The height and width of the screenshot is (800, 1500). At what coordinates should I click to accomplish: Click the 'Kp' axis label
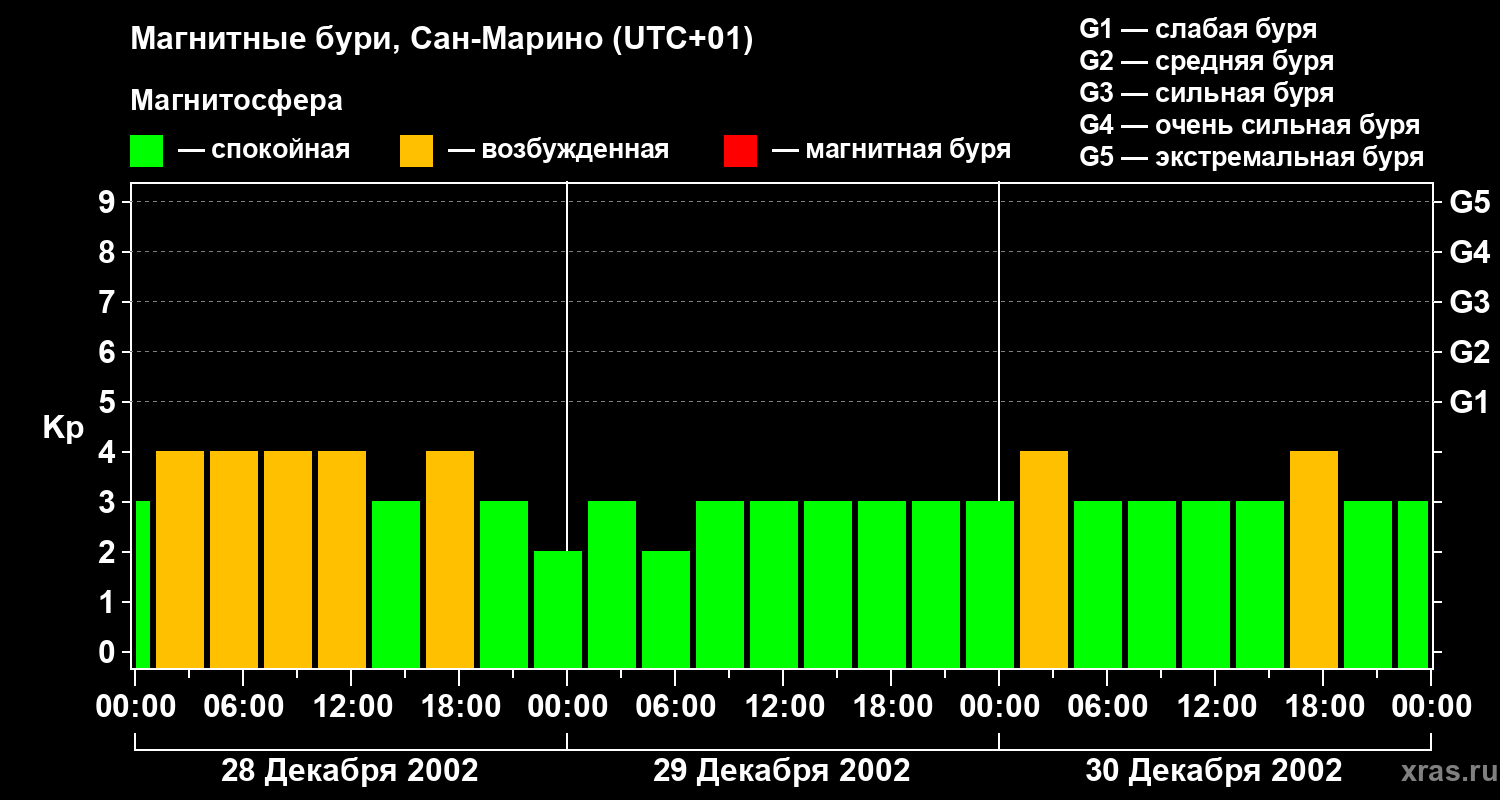pyautogui.click(x=62, y=428)
